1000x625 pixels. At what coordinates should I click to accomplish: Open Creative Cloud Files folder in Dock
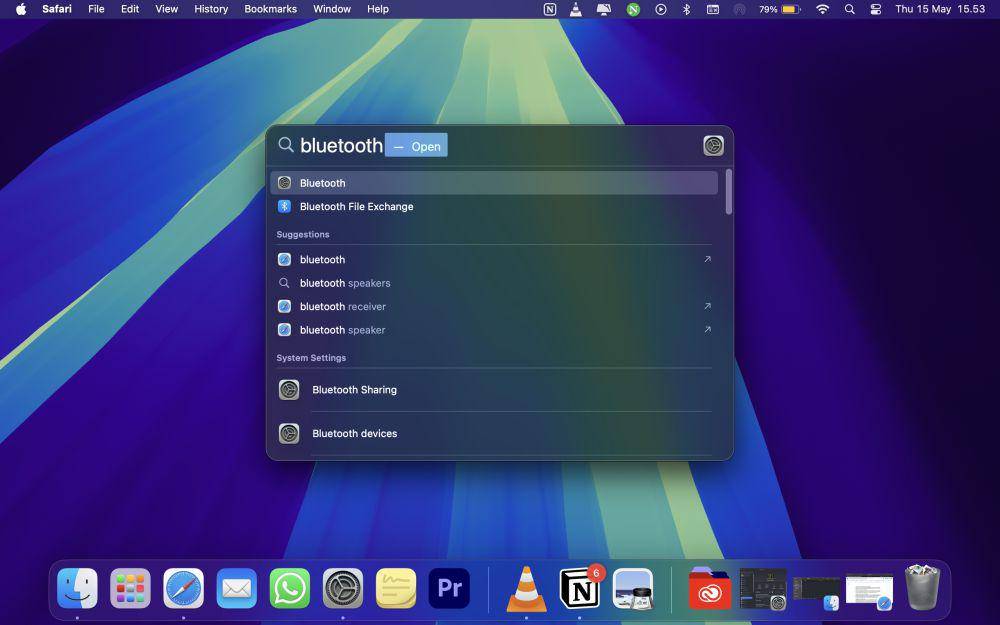point(710,588)
